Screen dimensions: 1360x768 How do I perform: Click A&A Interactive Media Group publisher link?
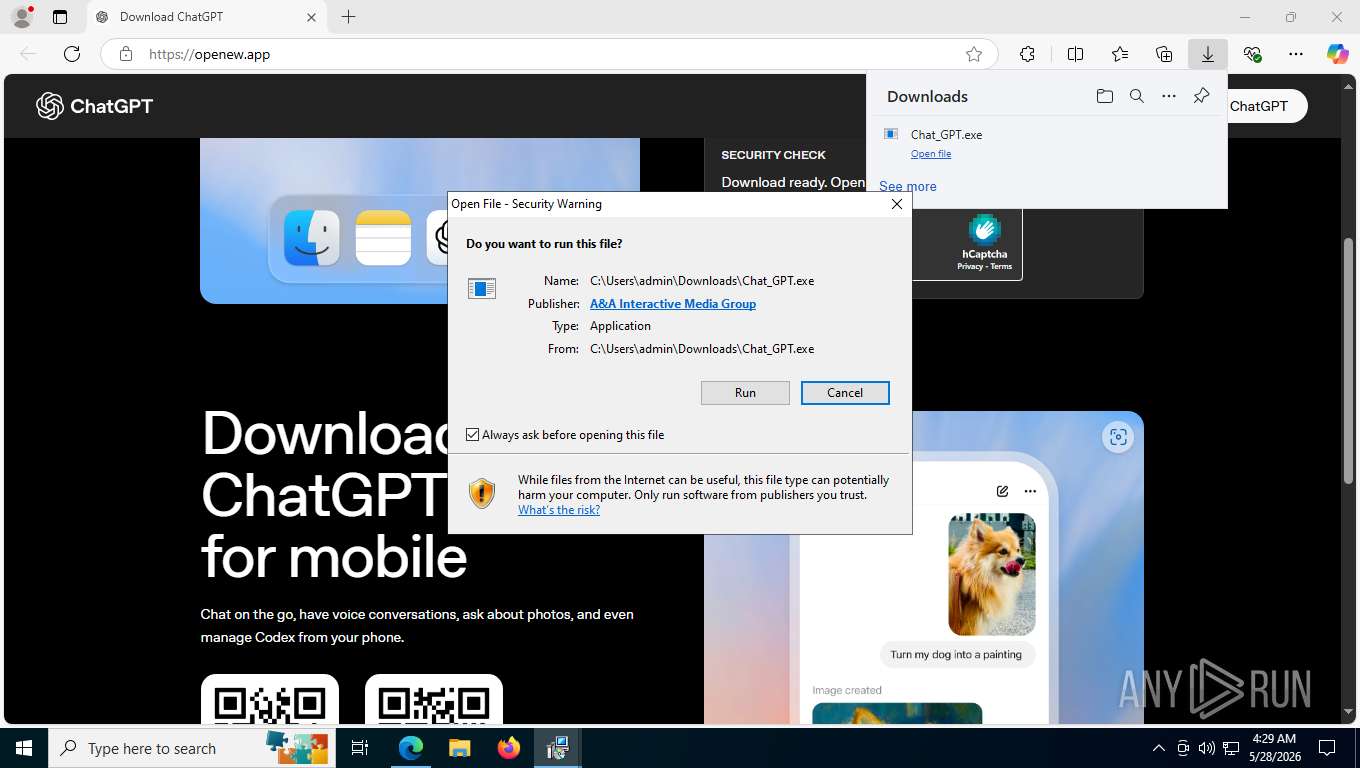pyautogui.click(x=673, y=304)
